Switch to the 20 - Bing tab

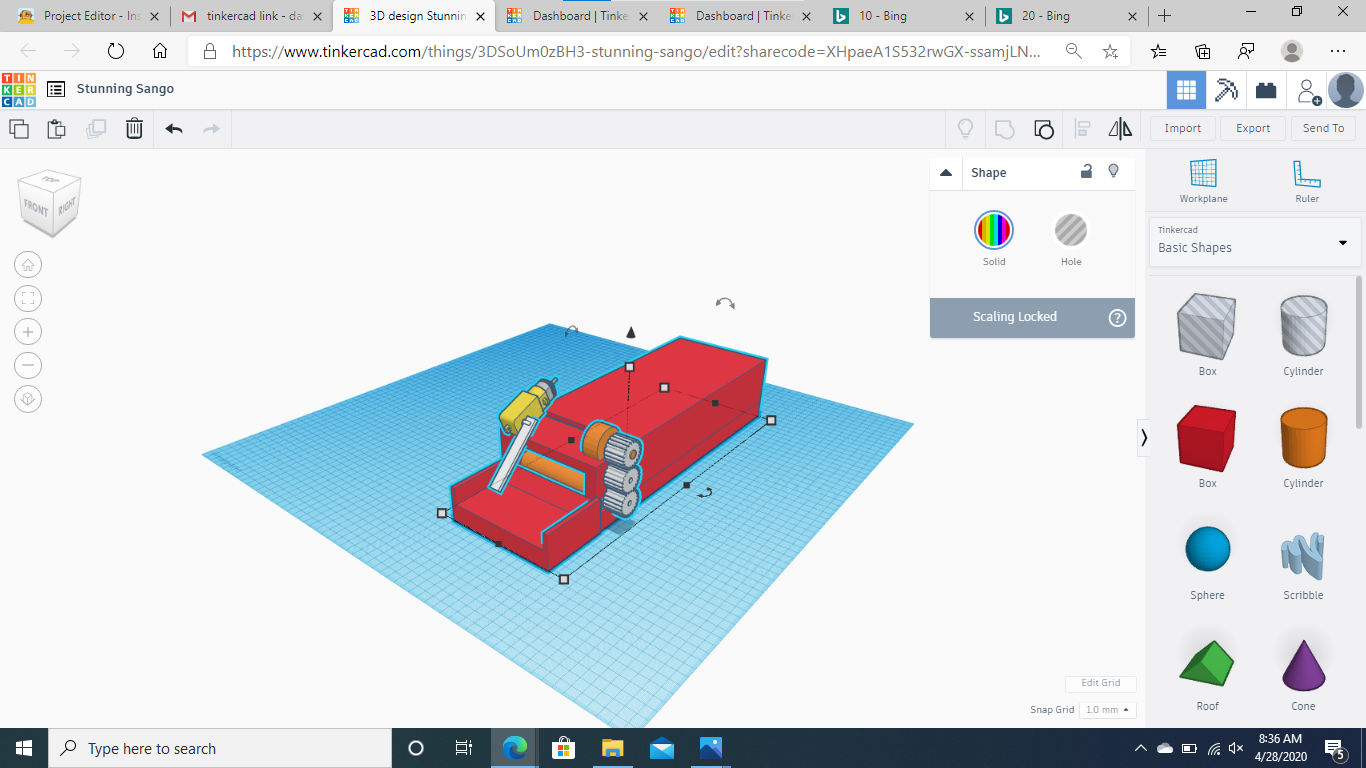[x=1066, y=16]
